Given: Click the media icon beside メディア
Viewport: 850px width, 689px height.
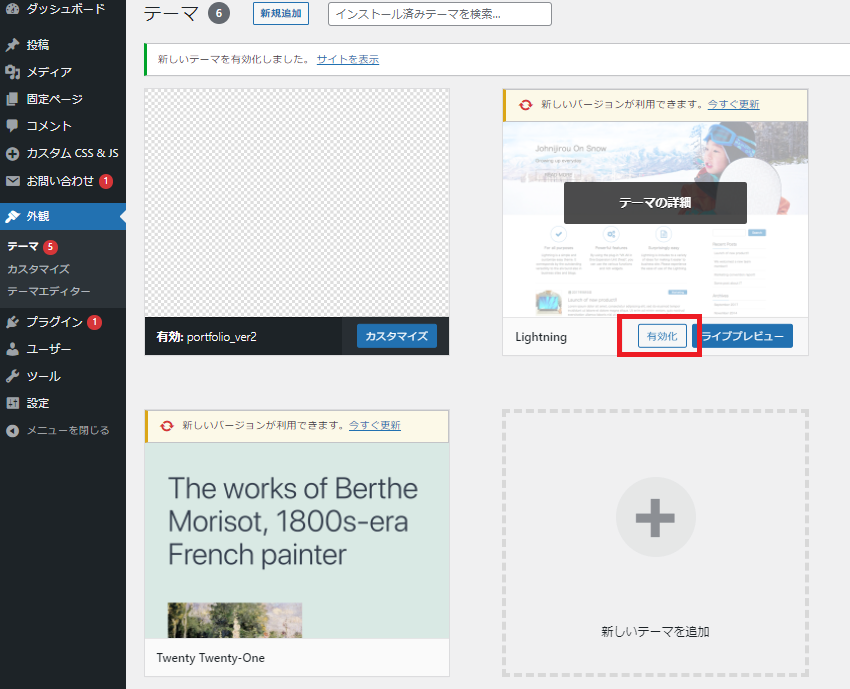Looking at the screenshot, I should [x=12, y=72].
